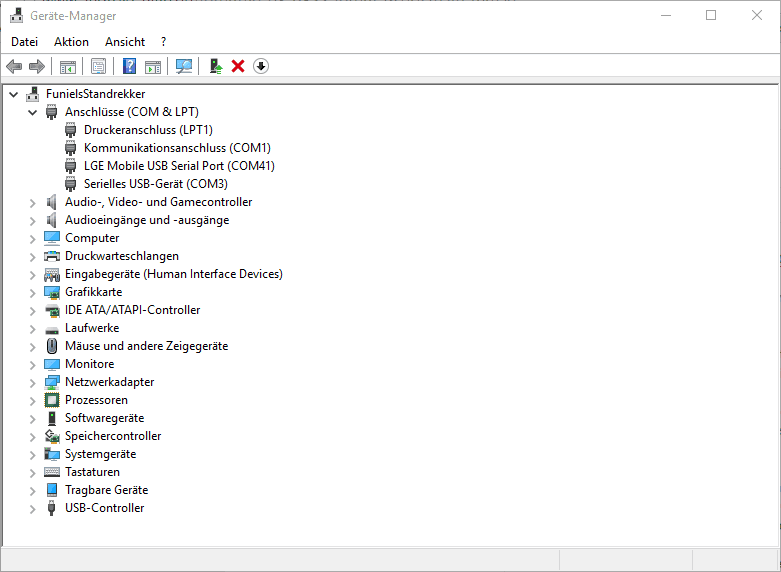Screen dimensions: 781x572
Task: Click the Mäuse und andere Zeigegeräte icon
Action: 52,346
